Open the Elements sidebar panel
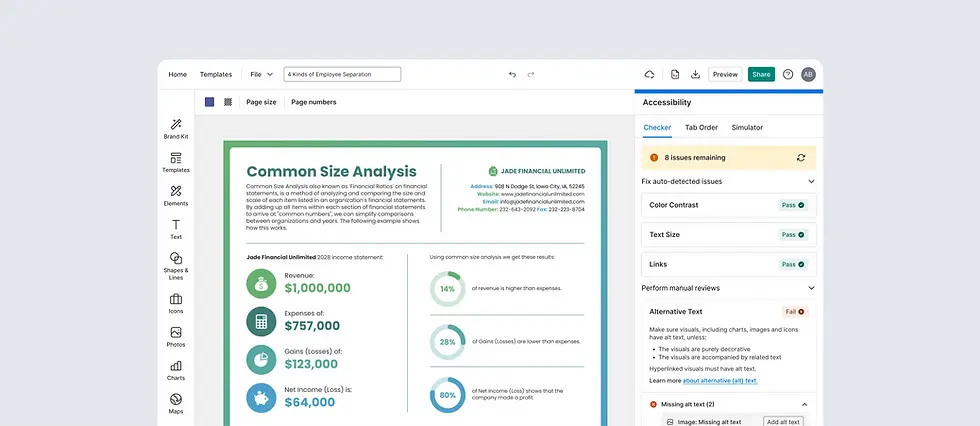The width and height of the screenshot is (980, 426). click(x=176, y=196)
